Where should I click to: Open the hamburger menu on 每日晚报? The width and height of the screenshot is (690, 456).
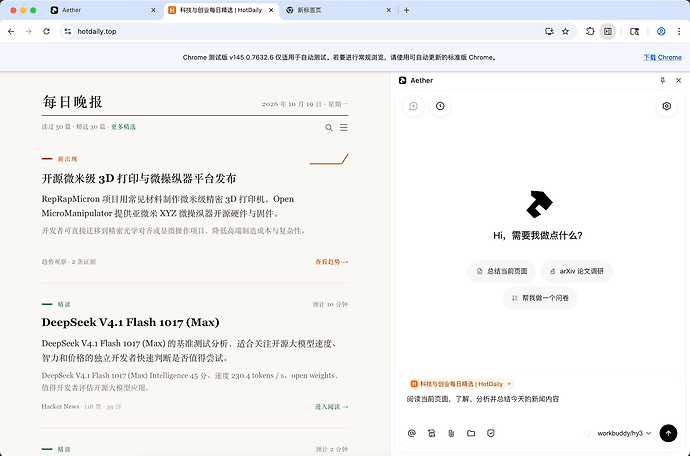(344, 128)
